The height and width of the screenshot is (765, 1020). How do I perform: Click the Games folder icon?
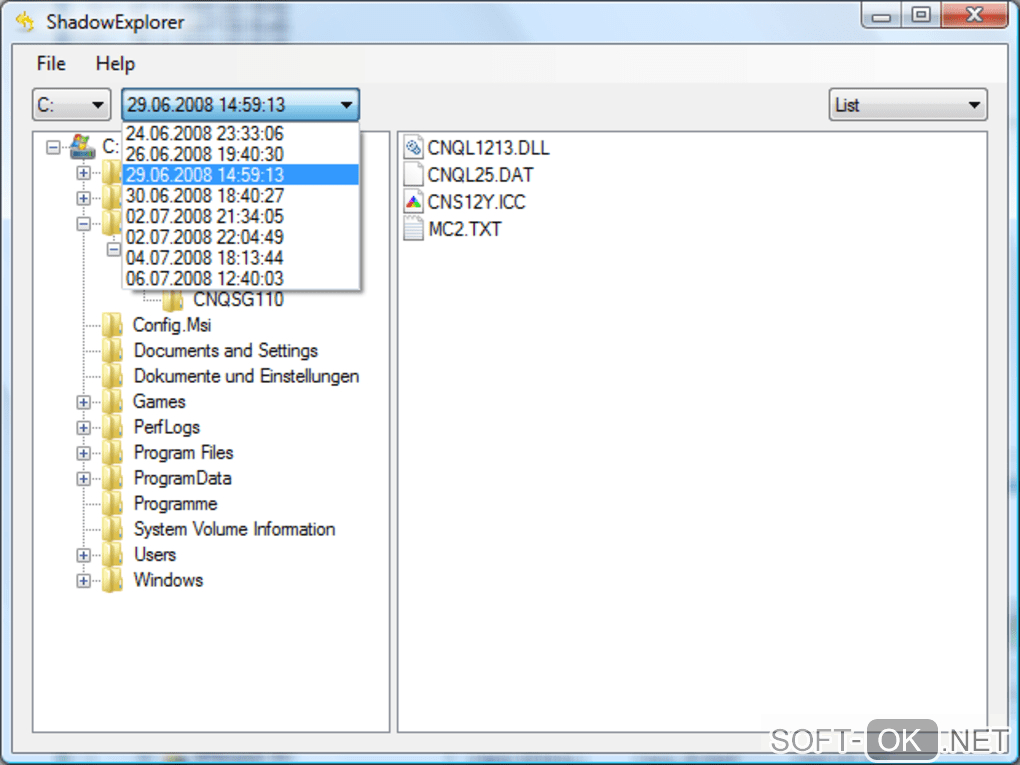point(113,401)
